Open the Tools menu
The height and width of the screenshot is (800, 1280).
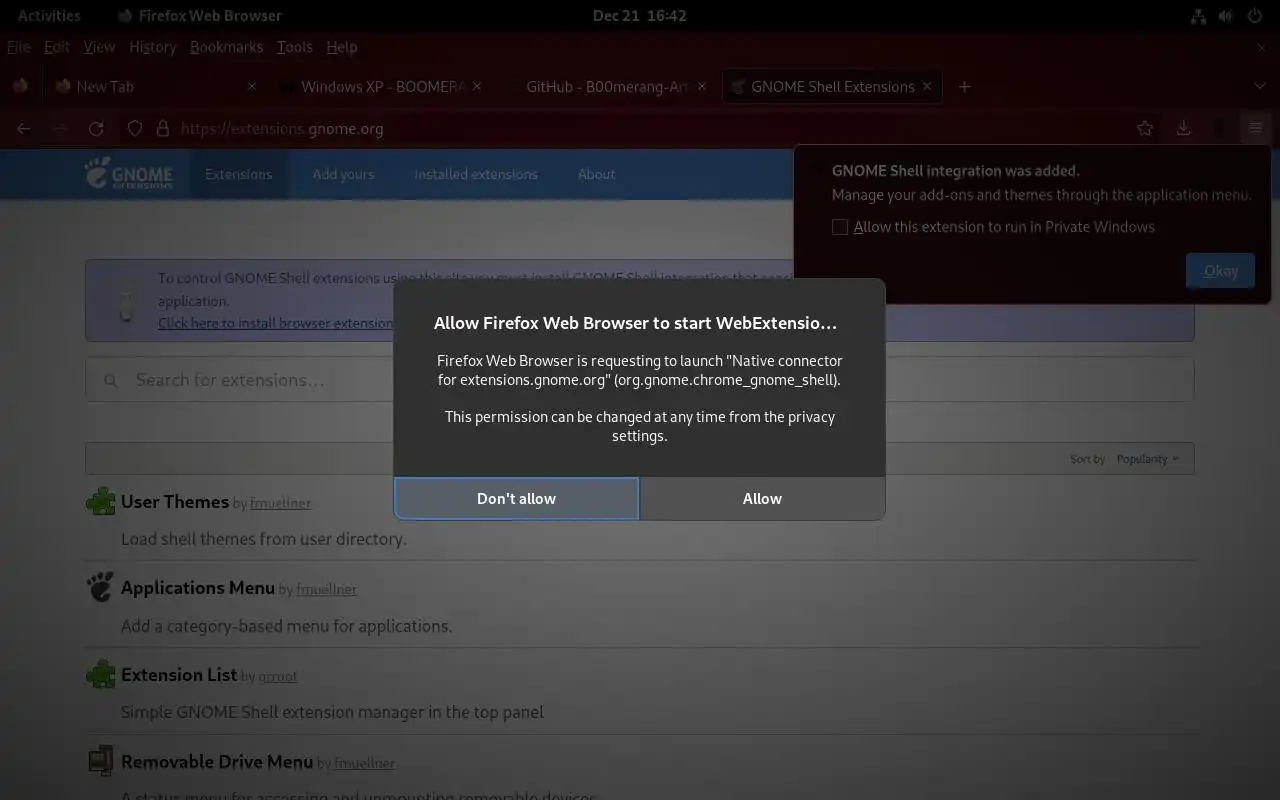click(294, 47)
